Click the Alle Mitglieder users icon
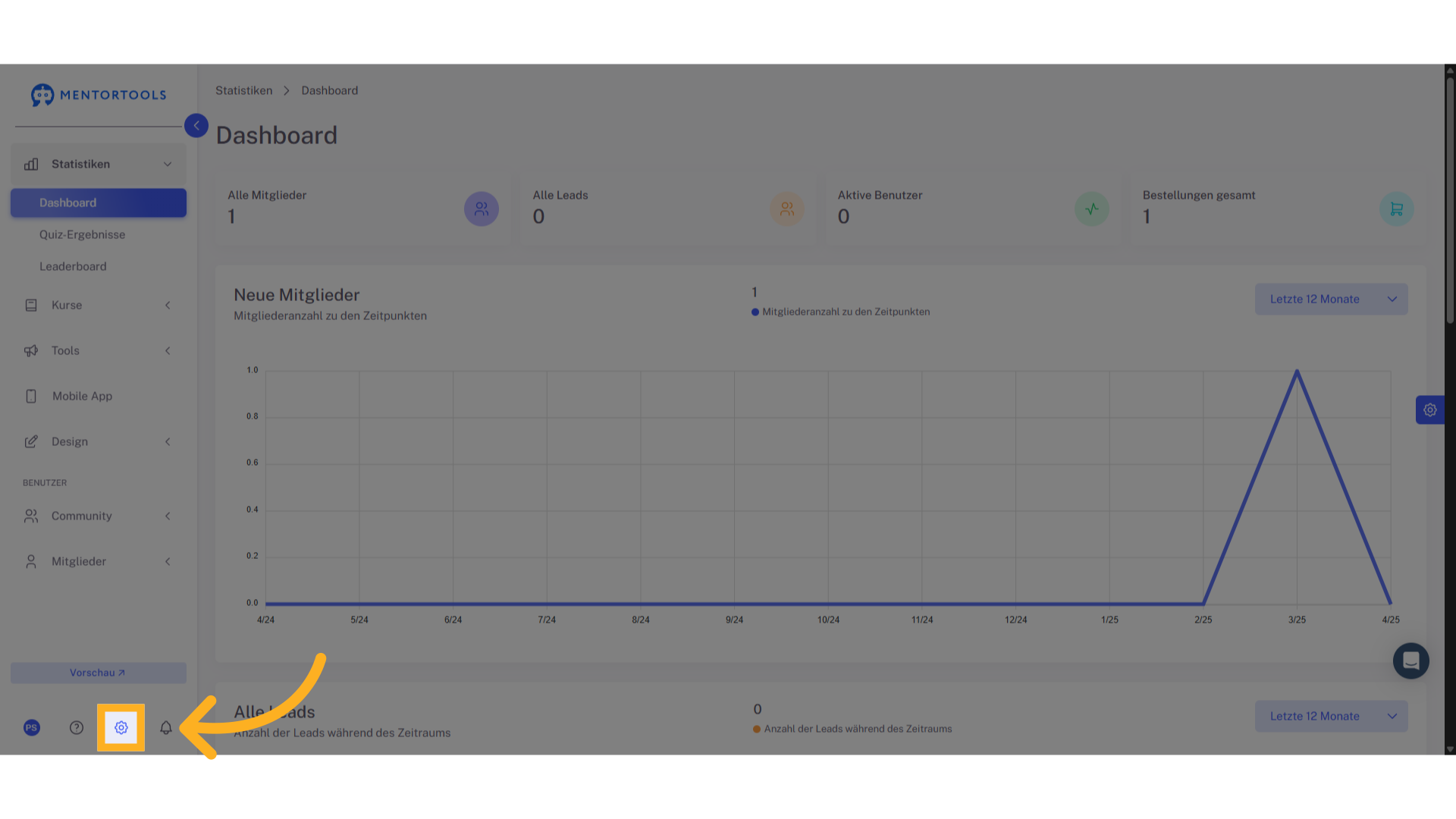1456x819 pixels. 482,209
